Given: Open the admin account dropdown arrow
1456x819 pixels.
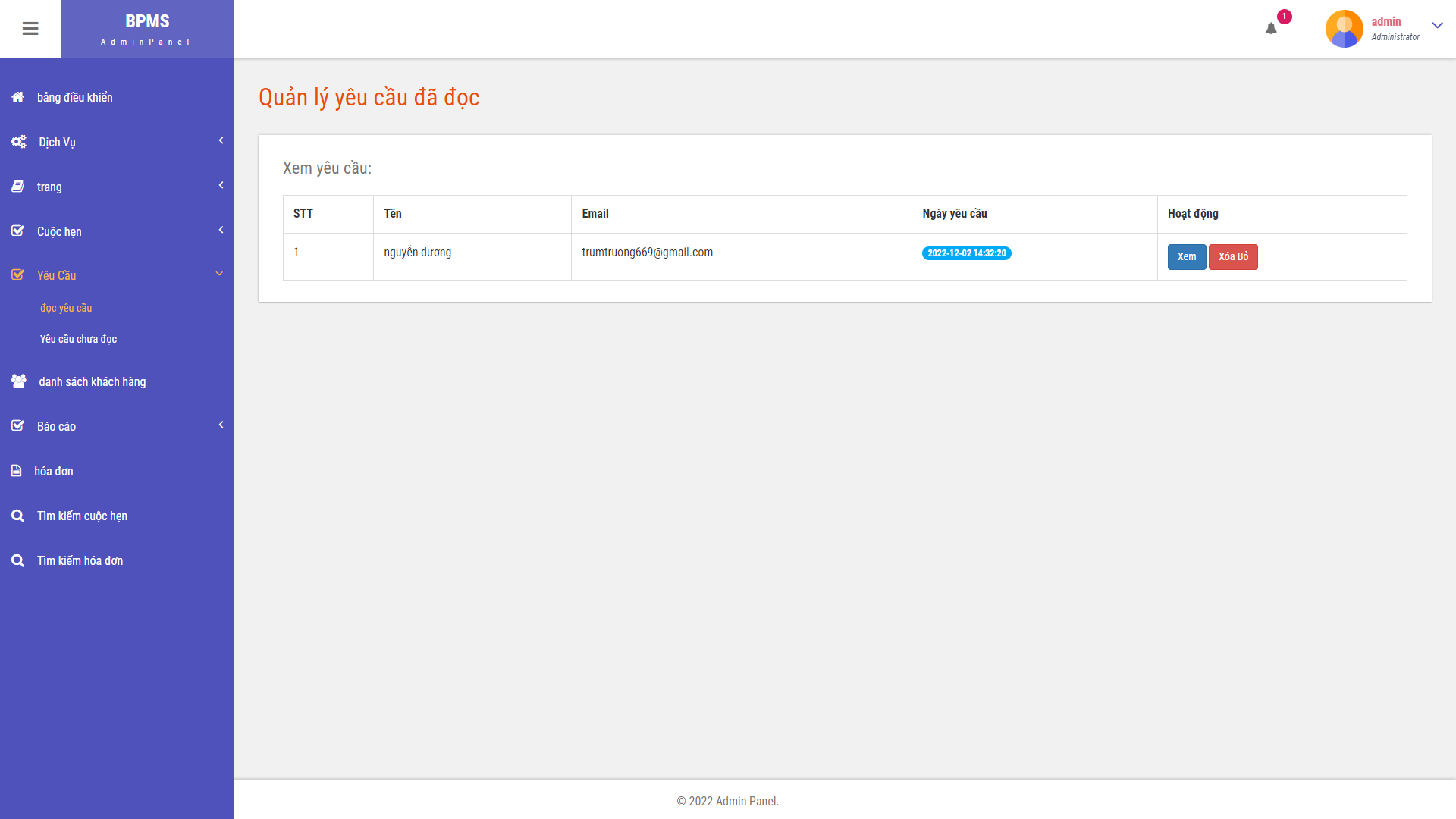Looking at the screenshot, I should click(x=1437, y=25).
